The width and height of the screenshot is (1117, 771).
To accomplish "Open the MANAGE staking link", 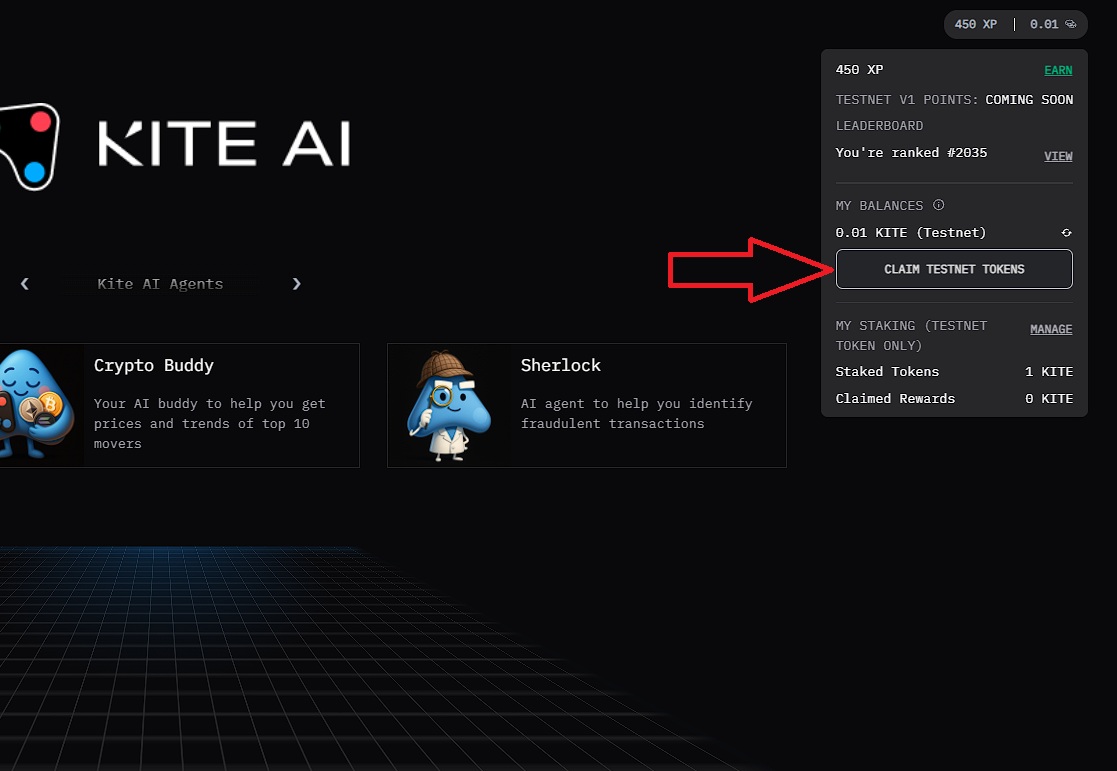I will [x=1051, y=329].
